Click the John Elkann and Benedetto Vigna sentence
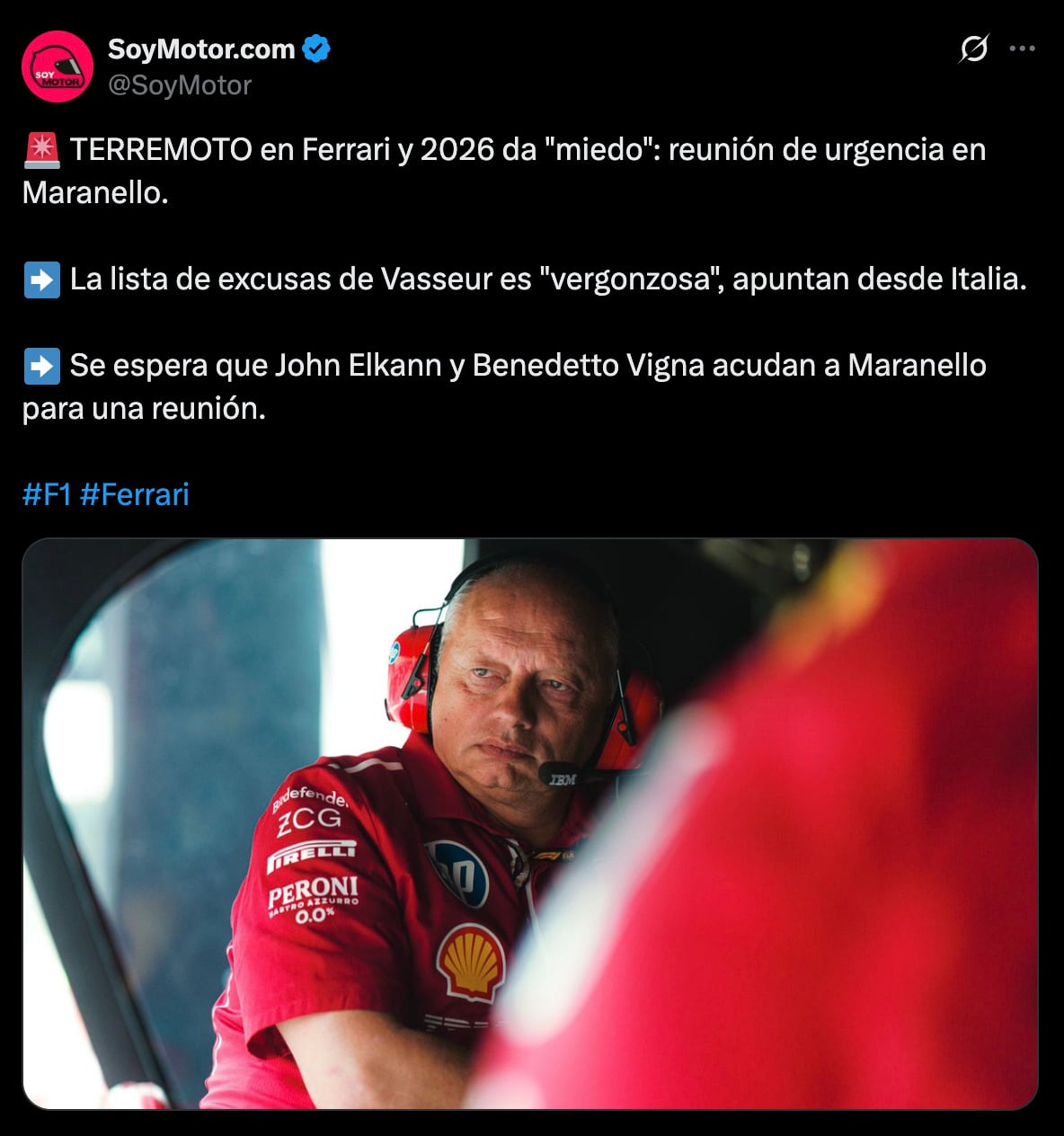1064x1136 pixels. (x=504, y=387)
